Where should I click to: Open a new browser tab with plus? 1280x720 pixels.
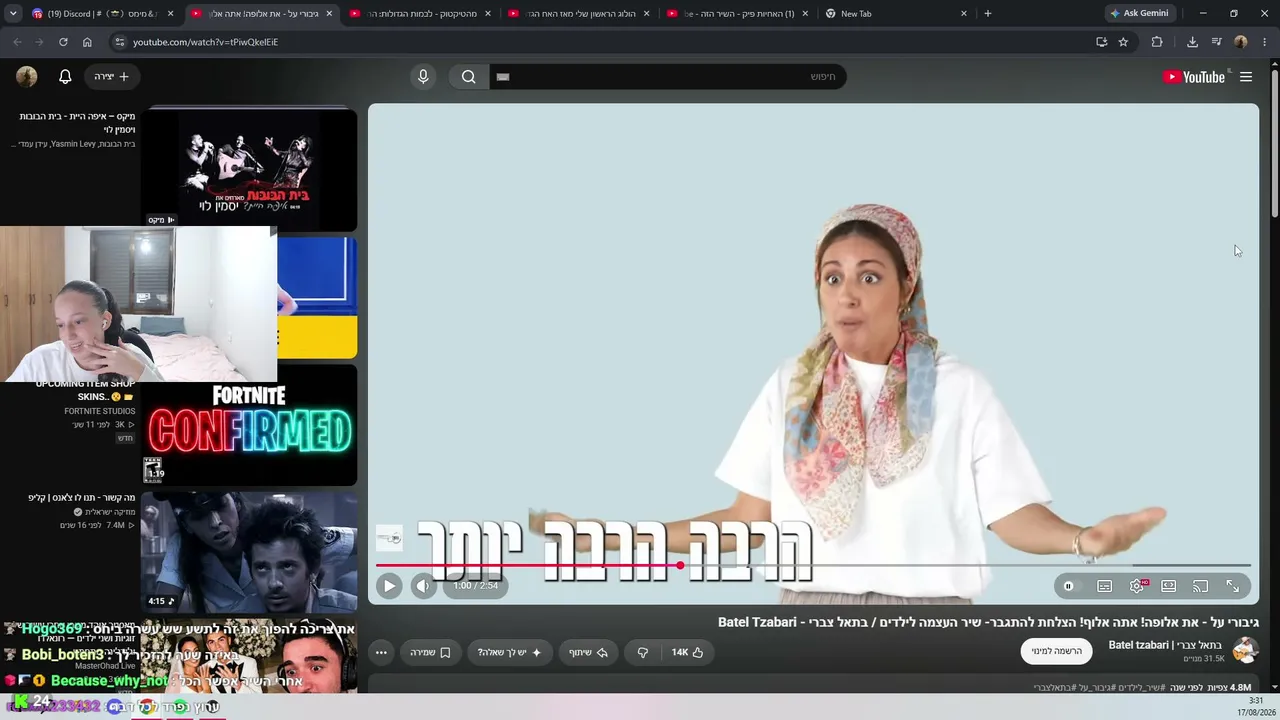988,14
